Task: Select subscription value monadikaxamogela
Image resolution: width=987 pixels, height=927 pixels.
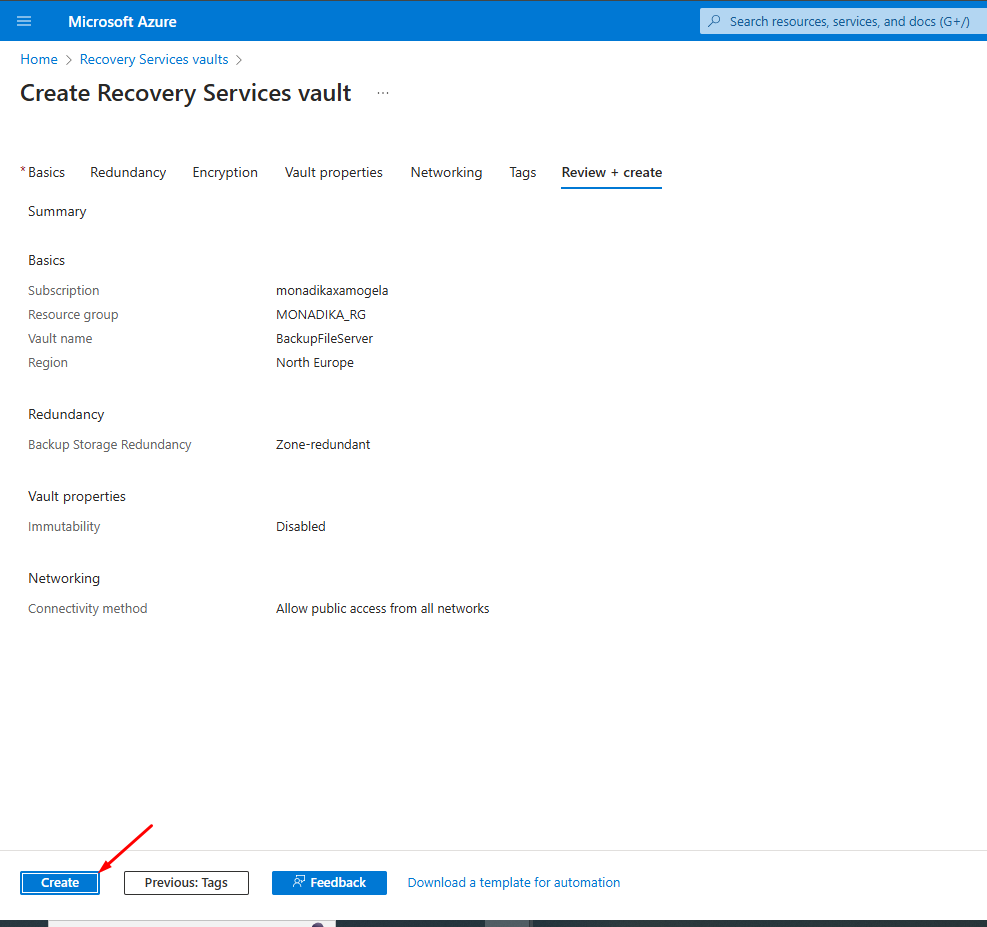Action: [x=332, y=291]
